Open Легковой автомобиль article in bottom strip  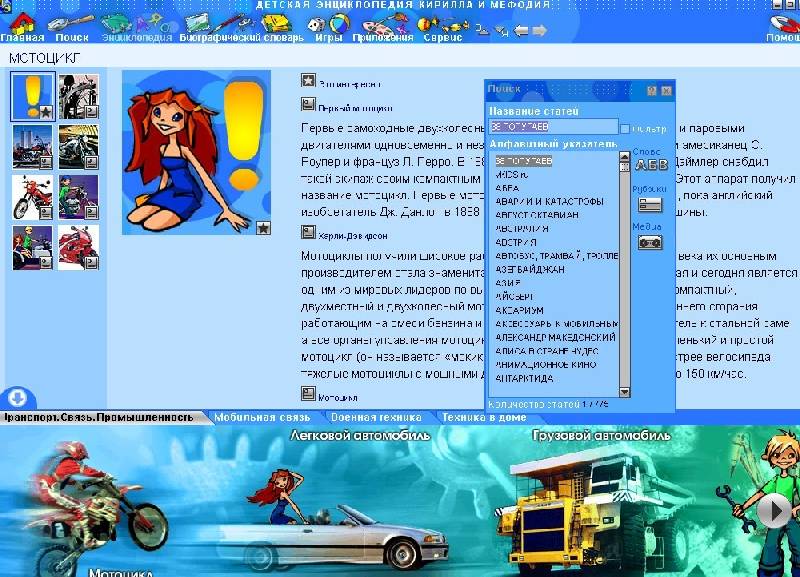click(360, 436)
